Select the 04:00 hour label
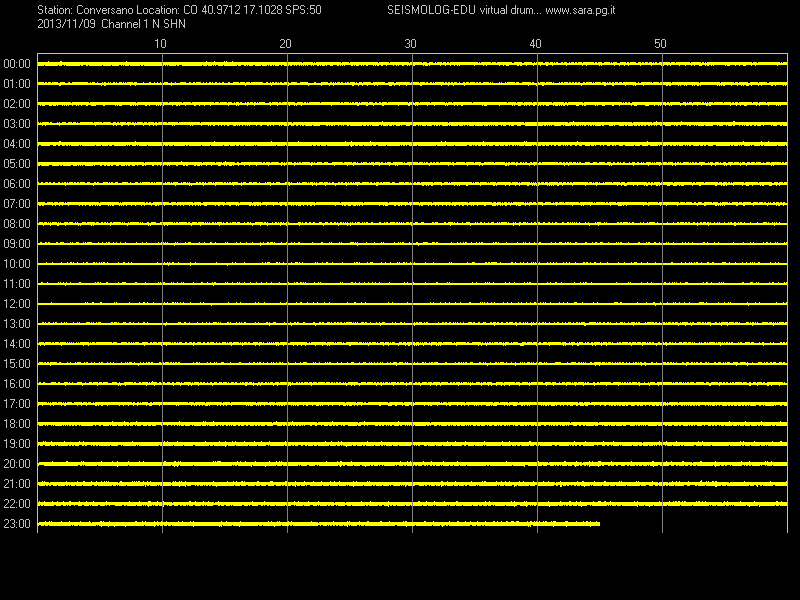This screenshot has height=600, width=800. point(17,144)
